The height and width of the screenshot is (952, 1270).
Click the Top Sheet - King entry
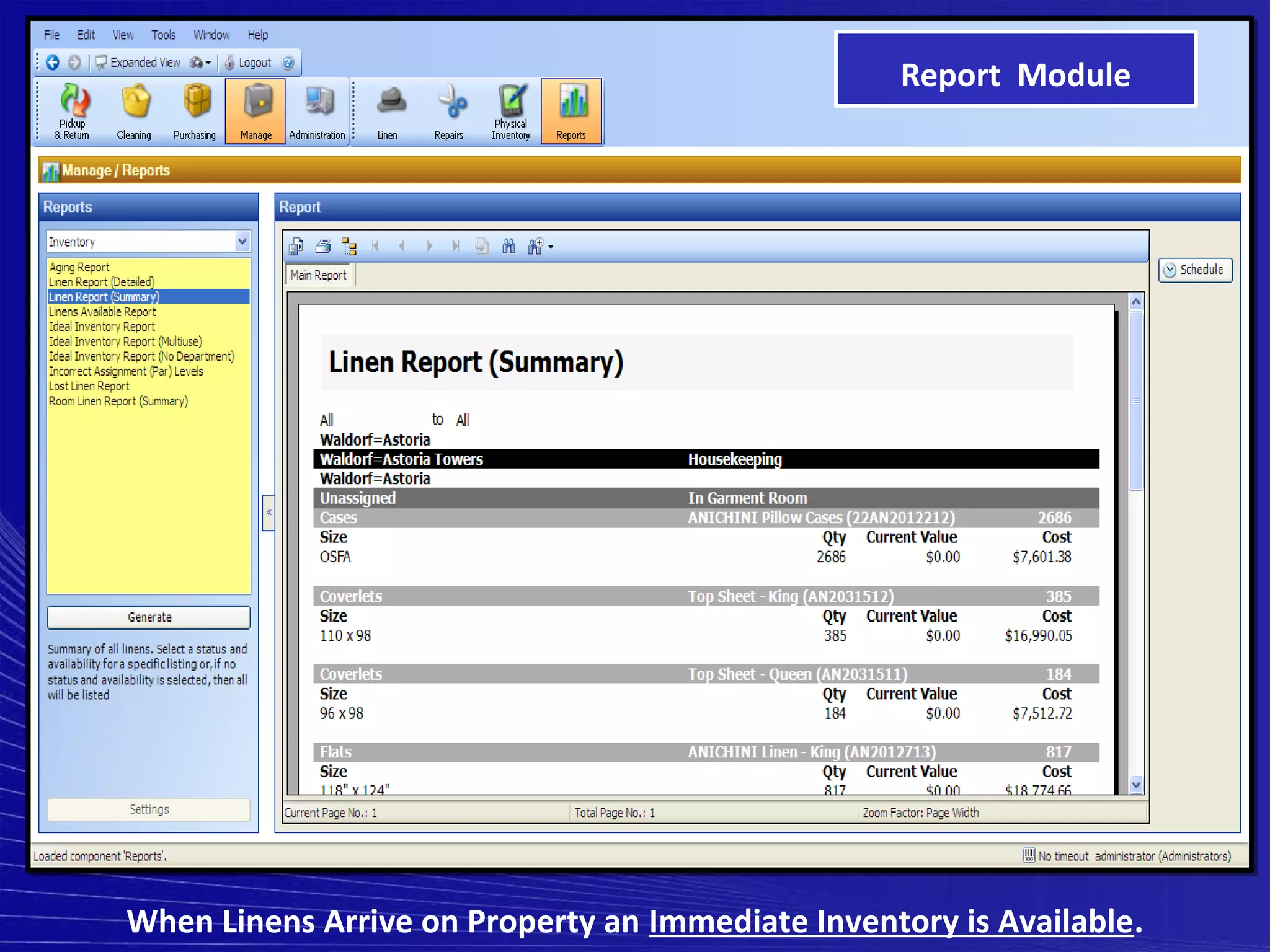[x=791, y=596]
